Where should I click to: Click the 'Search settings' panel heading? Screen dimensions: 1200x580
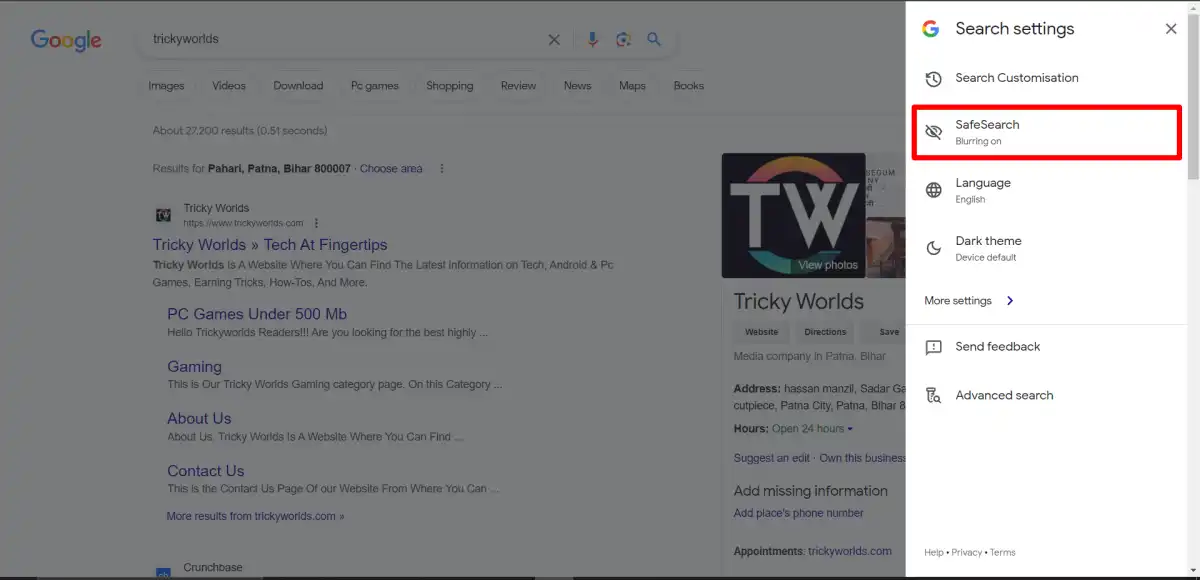pyautogui.click(x=1015, y=29)
